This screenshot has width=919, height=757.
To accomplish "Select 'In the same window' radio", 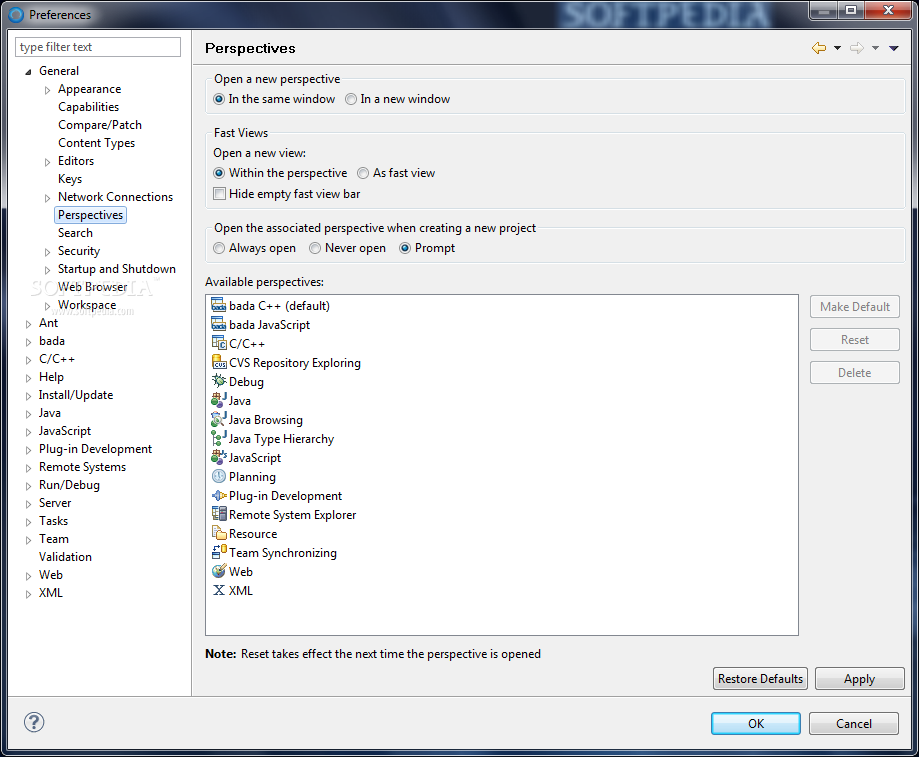I will pos(219,99).
